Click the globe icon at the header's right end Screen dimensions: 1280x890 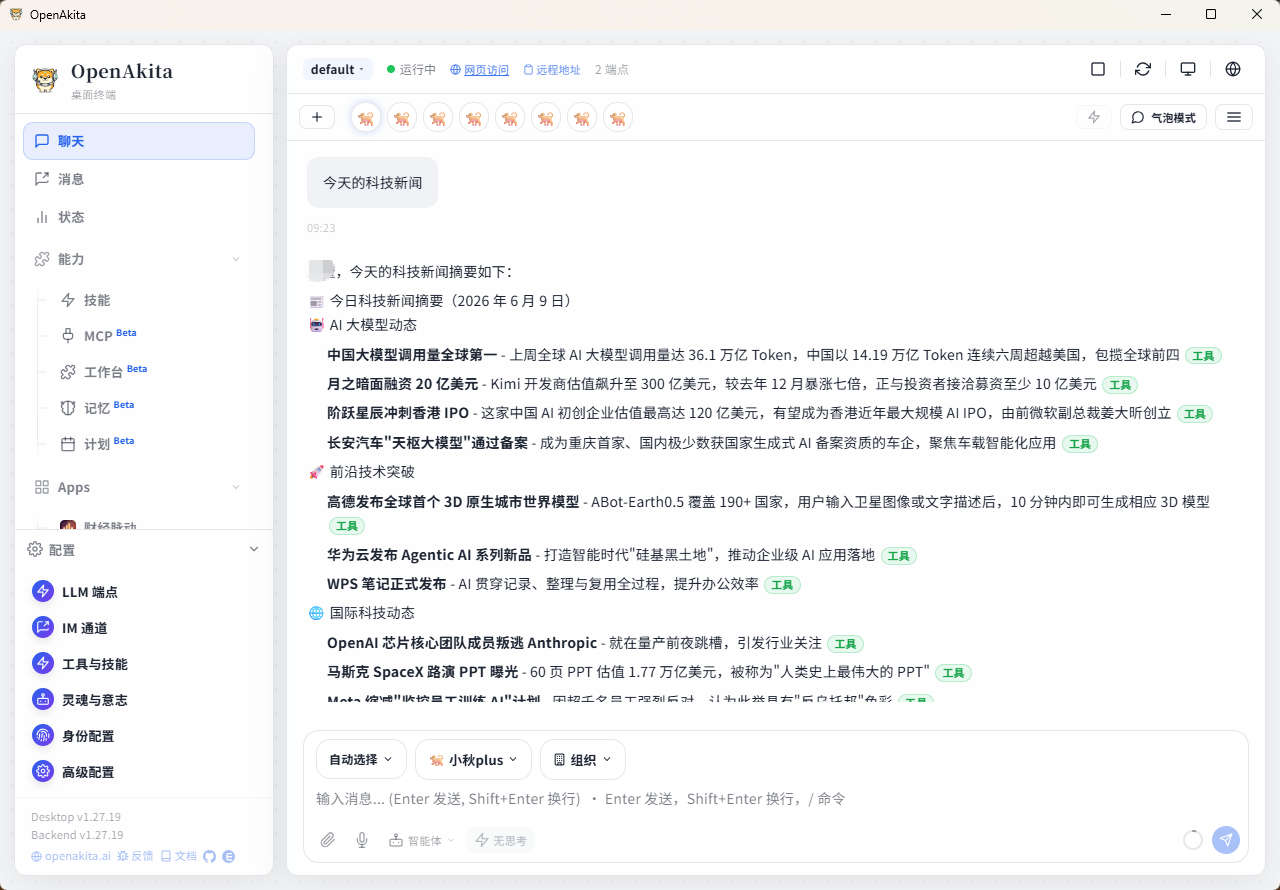[1233, 69]
